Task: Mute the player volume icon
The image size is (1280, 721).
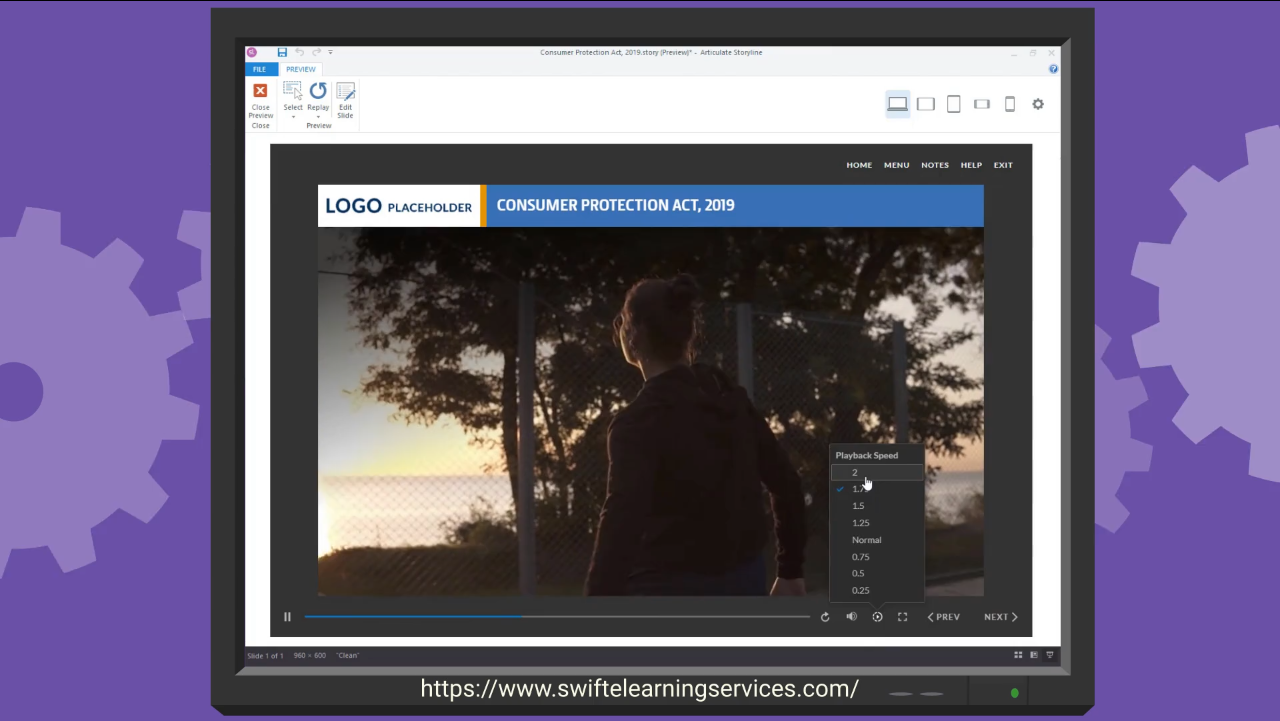Action: (x=851, y=617)
